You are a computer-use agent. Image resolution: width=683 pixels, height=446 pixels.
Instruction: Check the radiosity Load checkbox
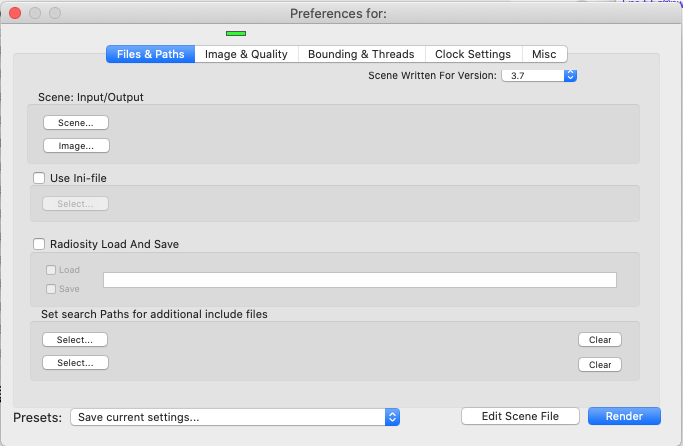coord(51,270)
